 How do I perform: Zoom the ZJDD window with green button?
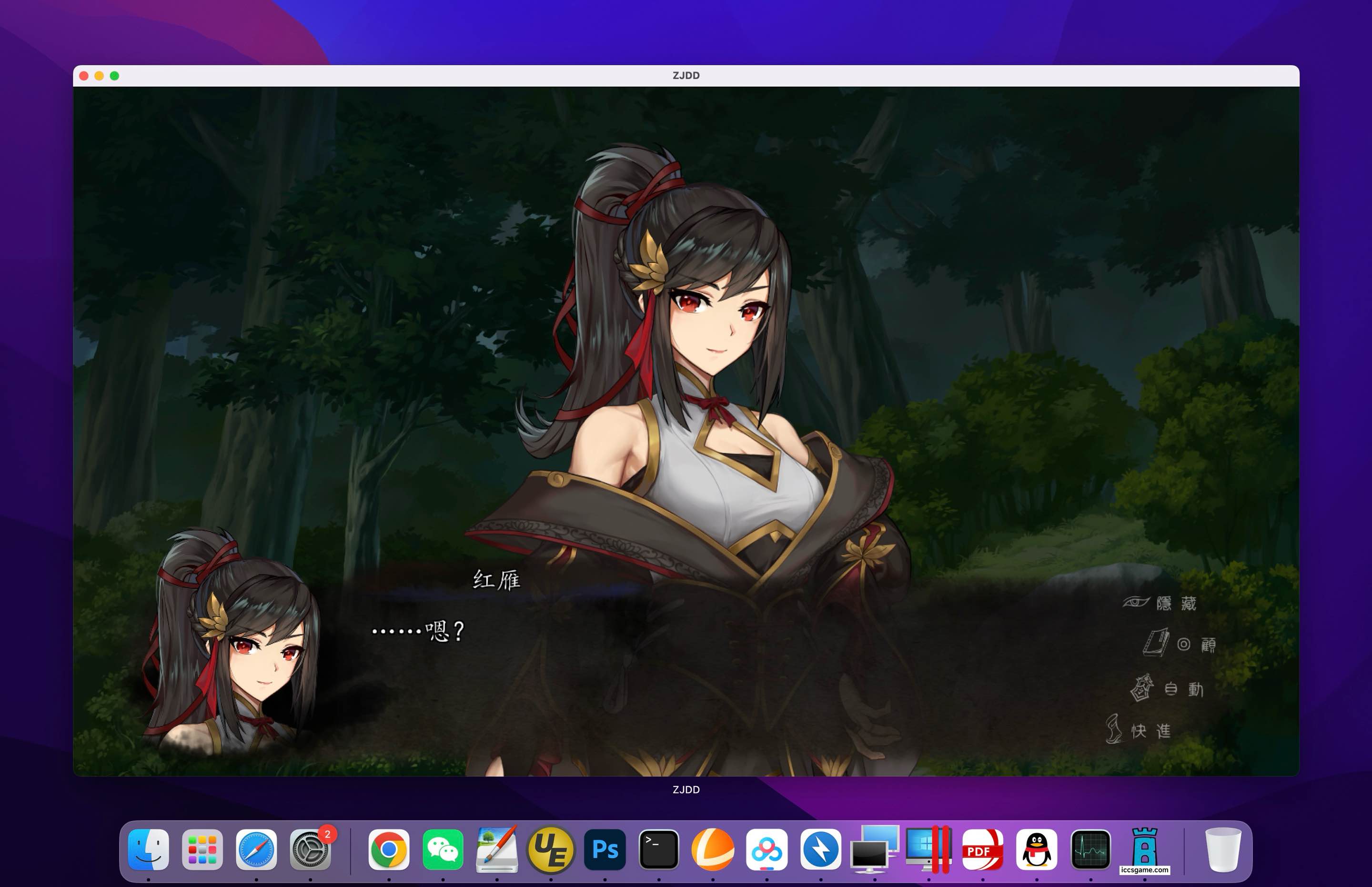[x=115, y=75]
